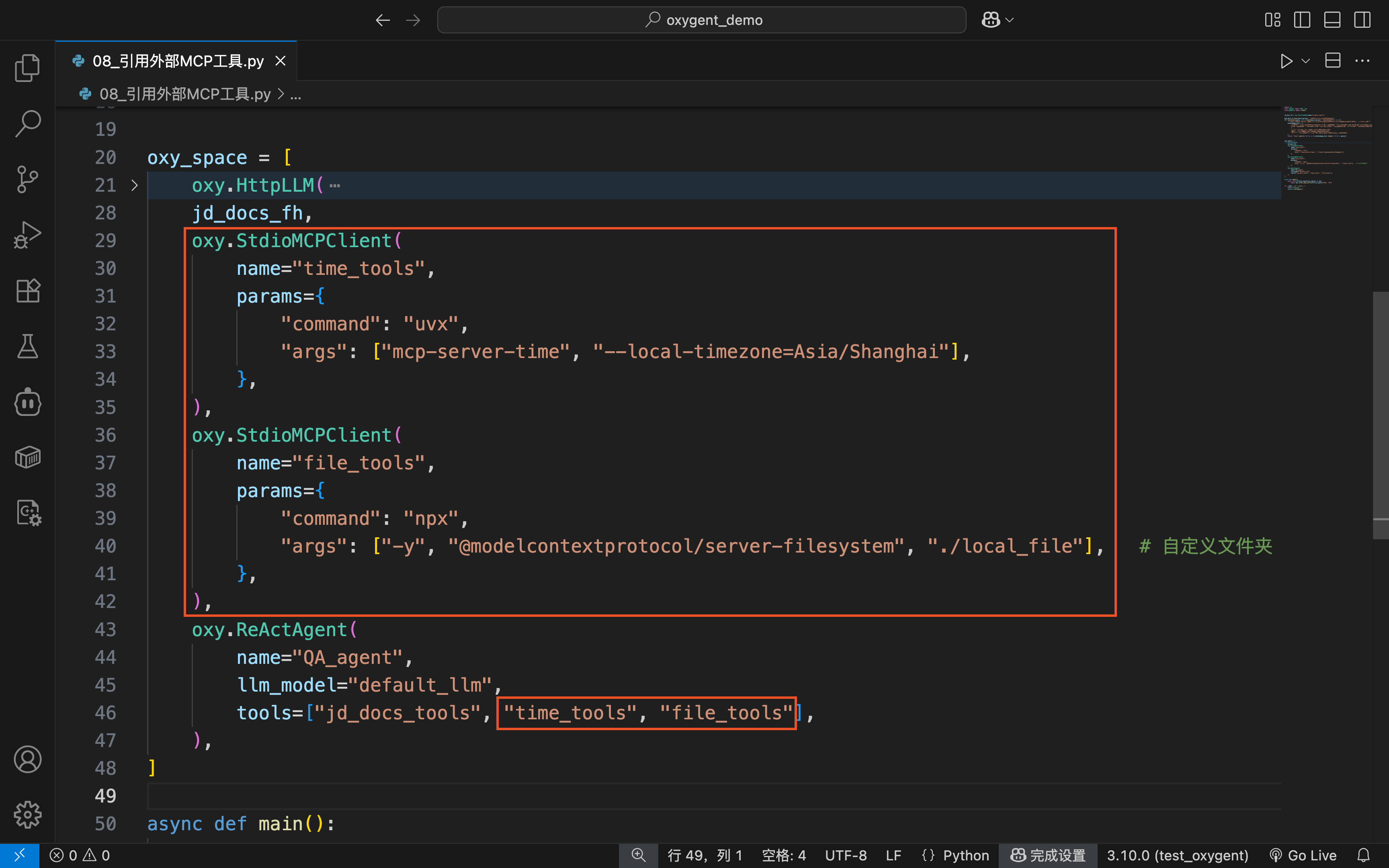The height and width of the screenshot is (868, 1389).
Task: Select Python language mode in status bar
Action: tap(966, 856)
